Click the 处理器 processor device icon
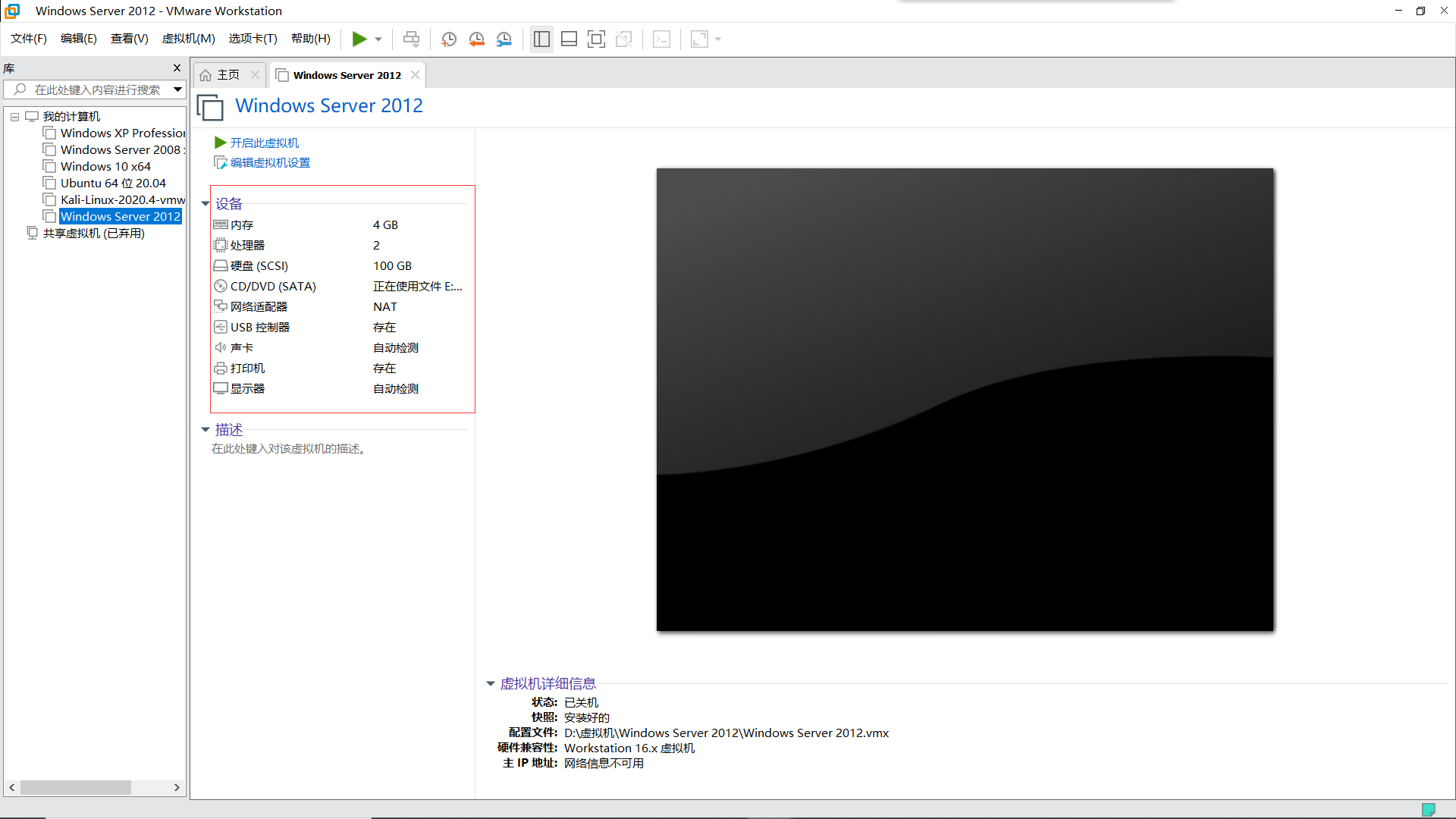Screen dimensions: 1456x819 click(221, 245)
